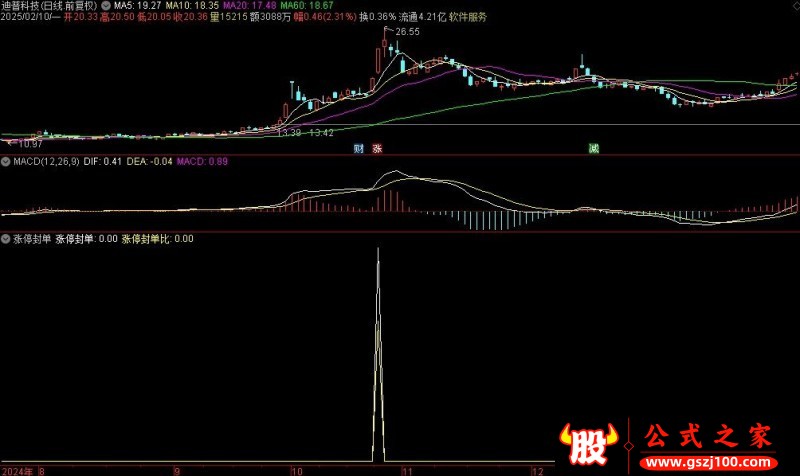
Task: Expand the MACD indicator settings arrow
Action: point(6,162)
